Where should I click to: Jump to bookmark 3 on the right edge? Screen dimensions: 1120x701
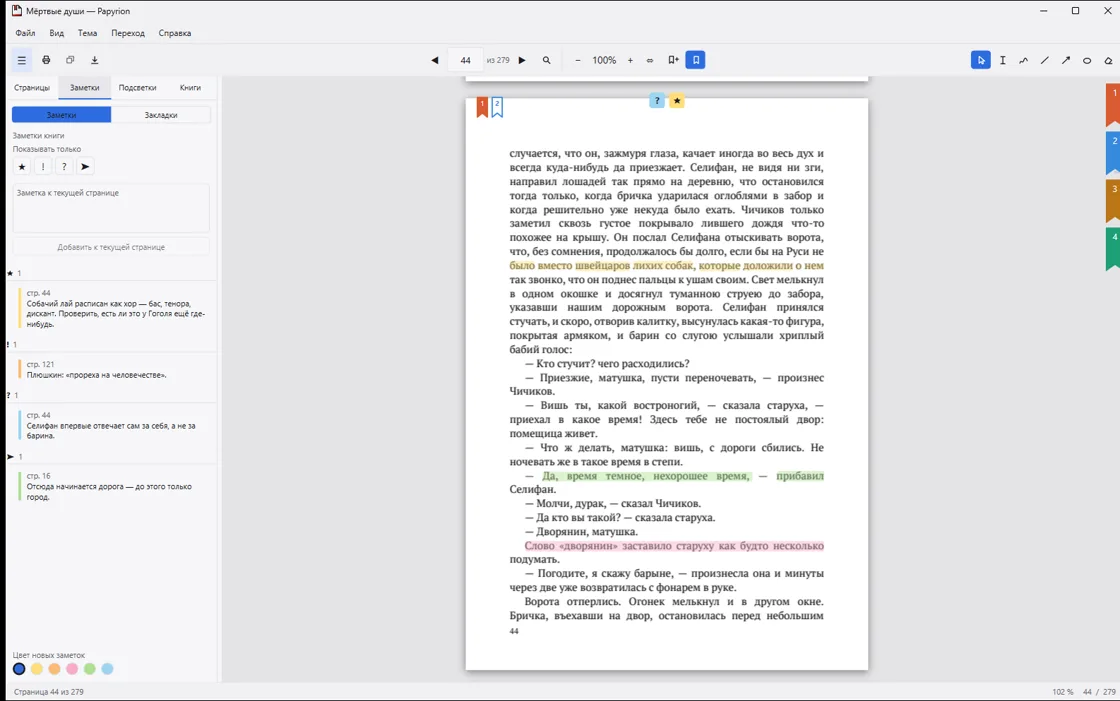click(1113, 200)
